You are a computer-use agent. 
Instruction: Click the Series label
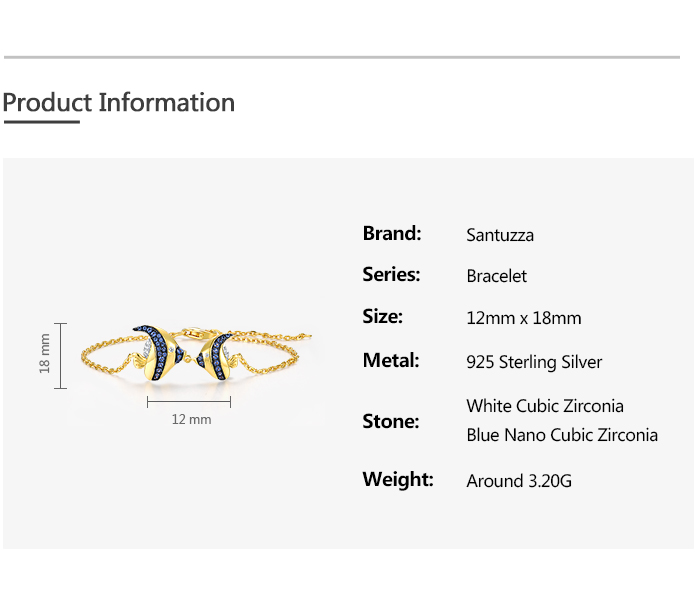tap(391, 275)
